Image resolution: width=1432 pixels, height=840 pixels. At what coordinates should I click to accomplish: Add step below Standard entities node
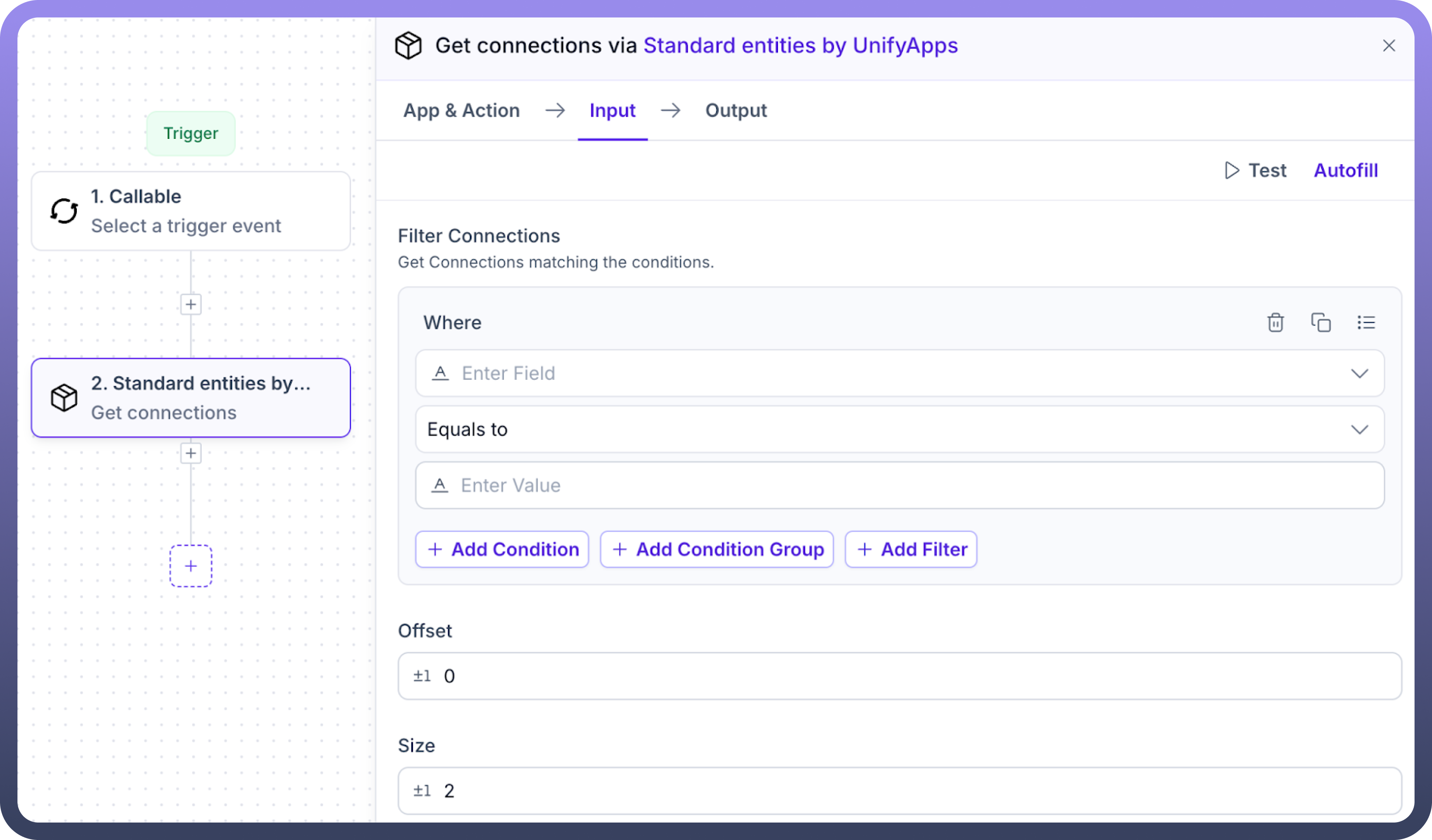191,454
